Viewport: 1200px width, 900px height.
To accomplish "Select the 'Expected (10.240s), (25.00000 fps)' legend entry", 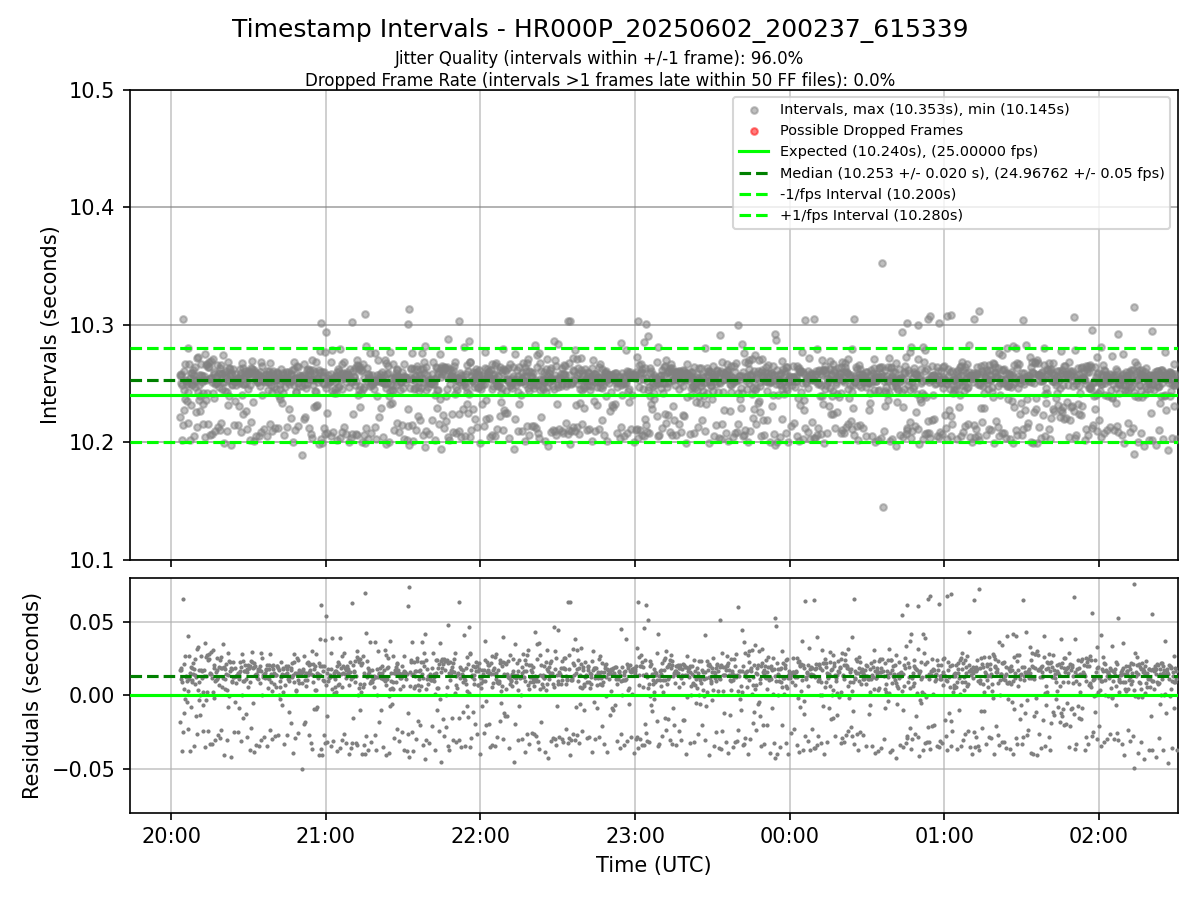I will [909, 151].
